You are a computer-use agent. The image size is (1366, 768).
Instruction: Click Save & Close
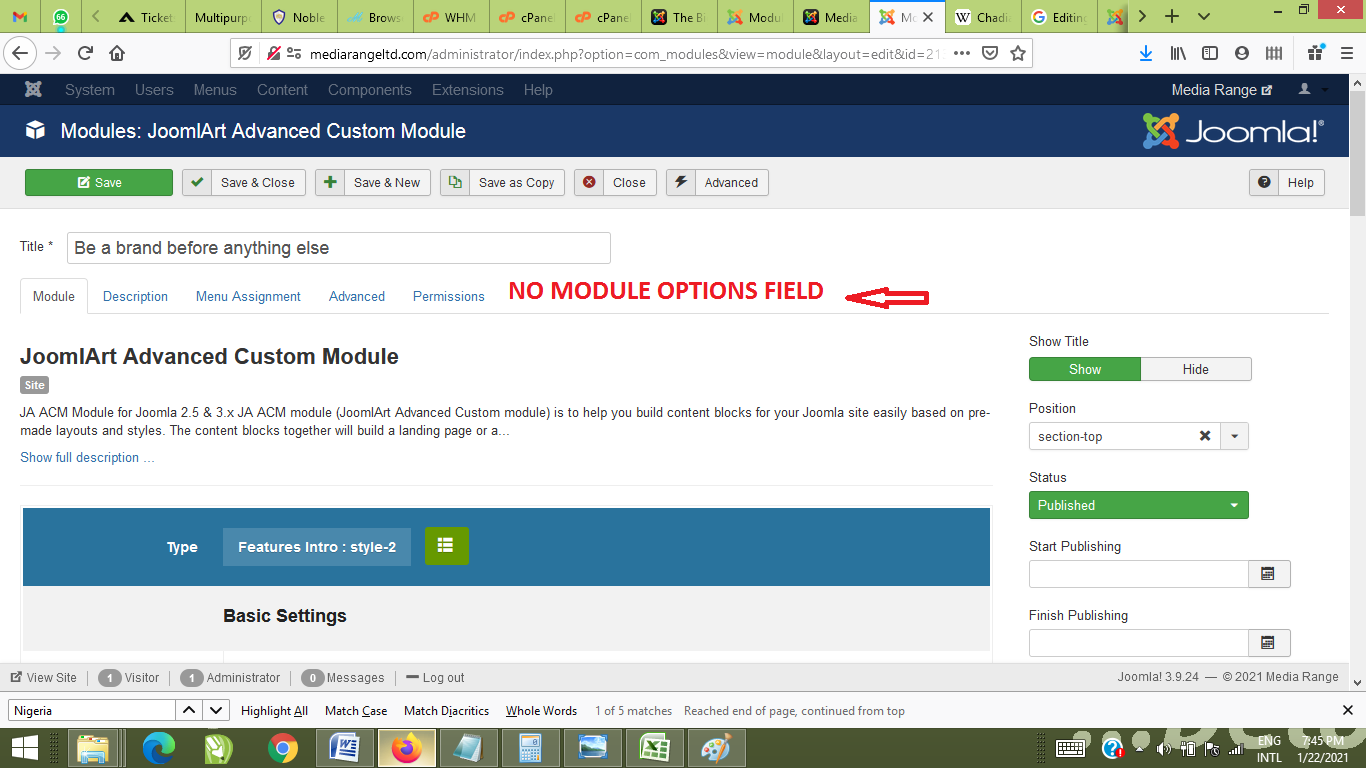coord(244,182)
